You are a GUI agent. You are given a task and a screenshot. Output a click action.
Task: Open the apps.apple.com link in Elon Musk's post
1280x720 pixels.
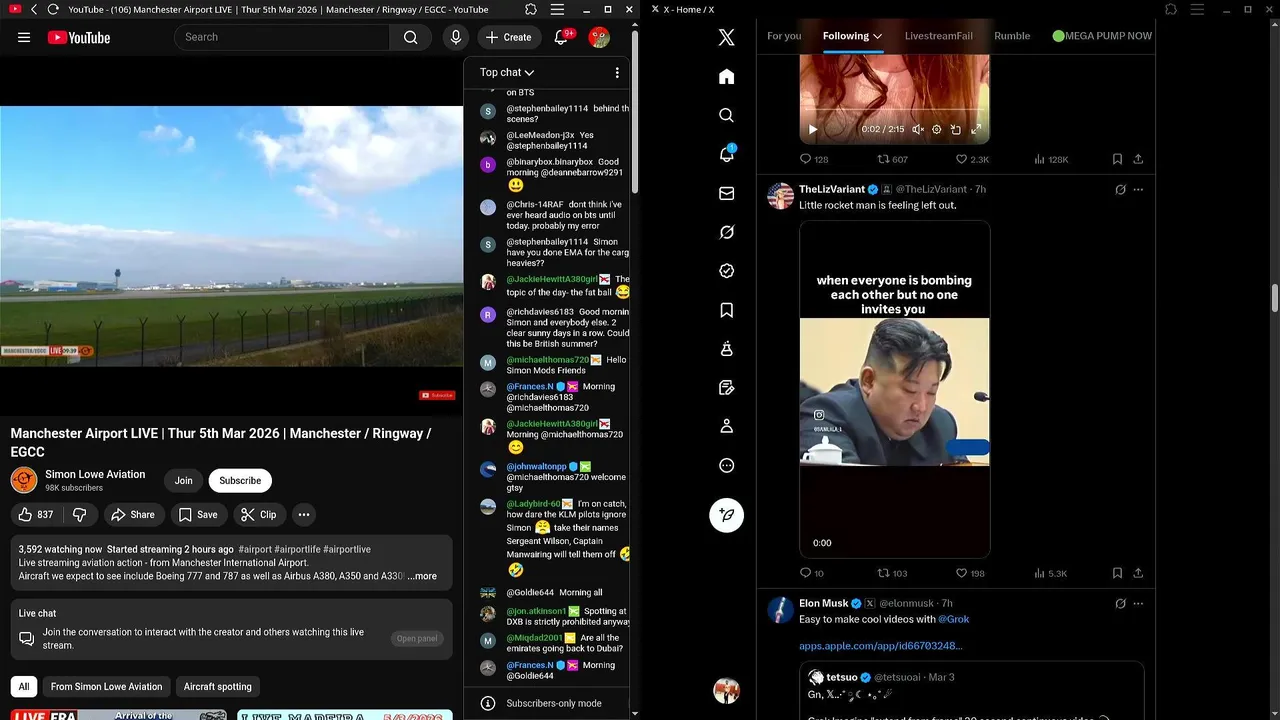[x=880, y=646]
